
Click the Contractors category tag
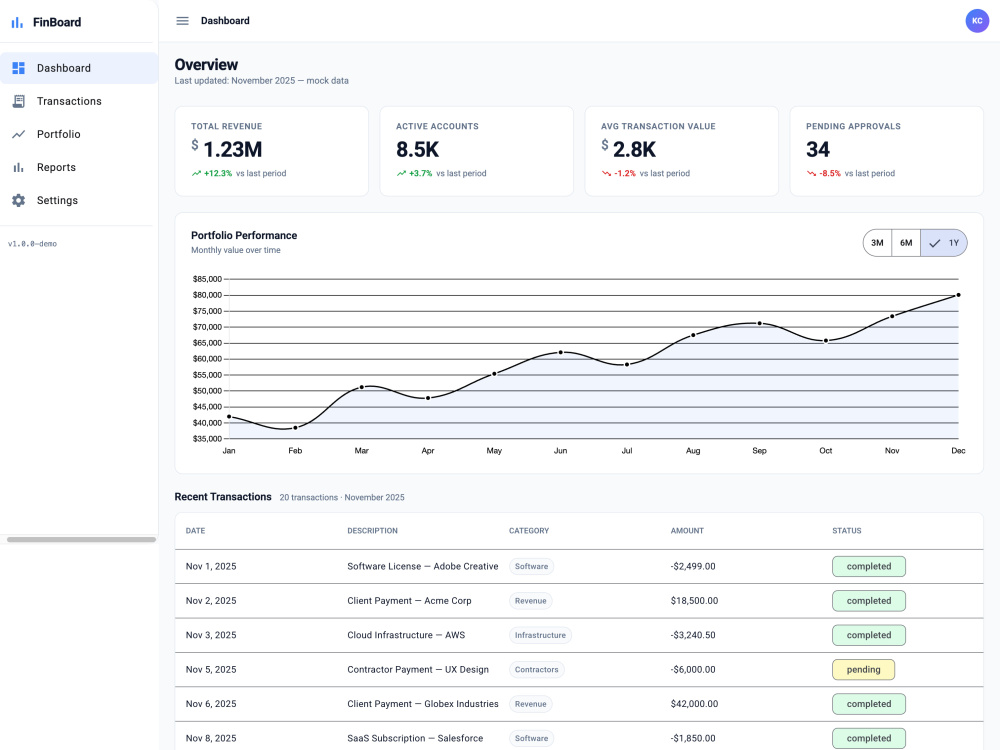(x=536, y=670)
